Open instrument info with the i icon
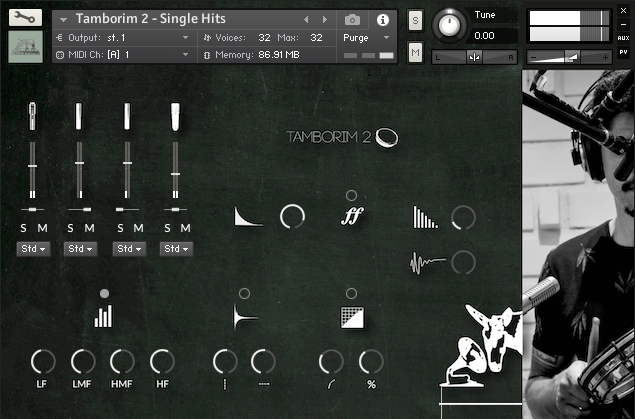 pos(382,19)
